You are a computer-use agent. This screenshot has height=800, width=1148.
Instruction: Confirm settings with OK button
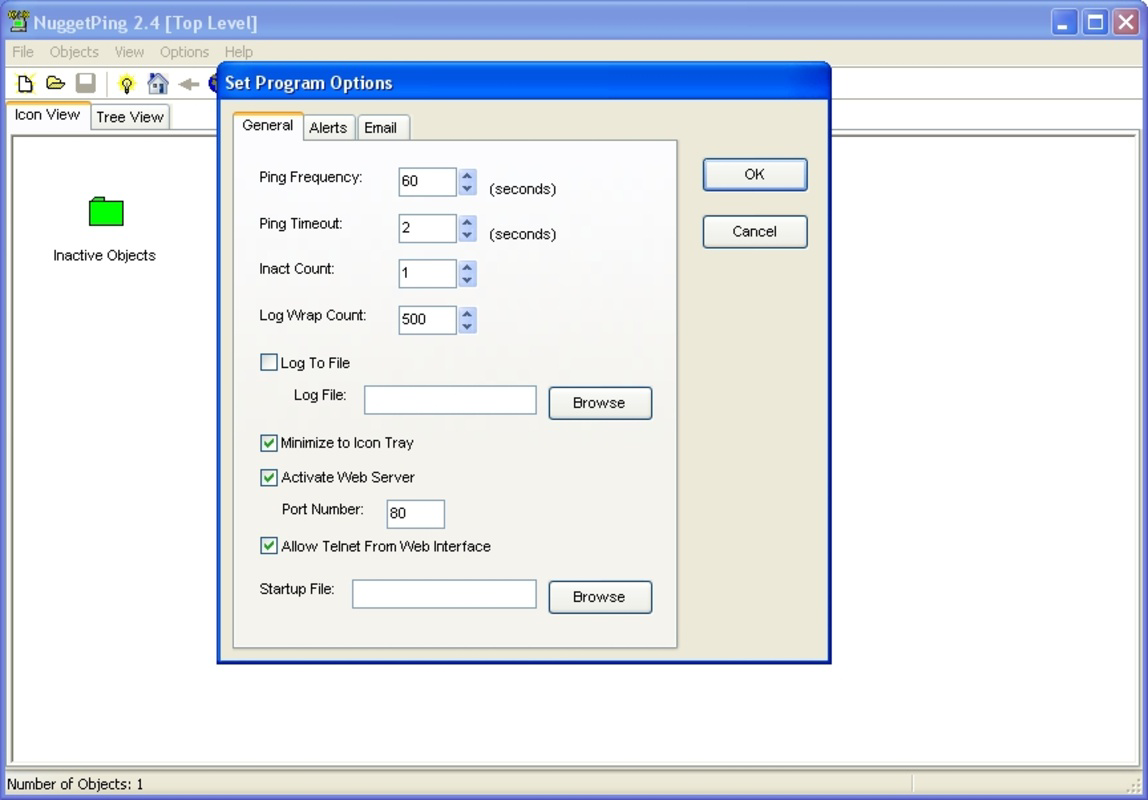click(755, 174)
